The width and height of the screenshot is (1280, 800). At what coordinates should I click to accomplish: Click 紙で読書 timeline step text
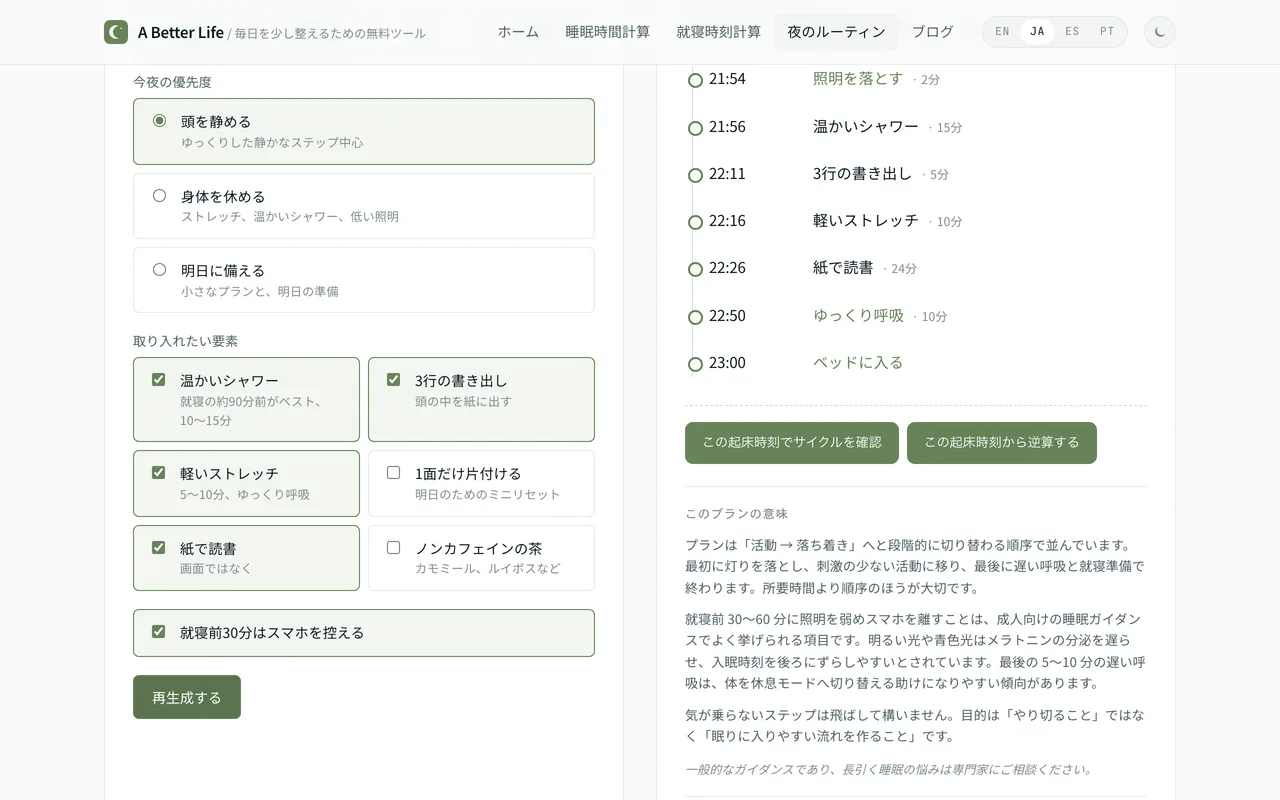pos(843,268)
